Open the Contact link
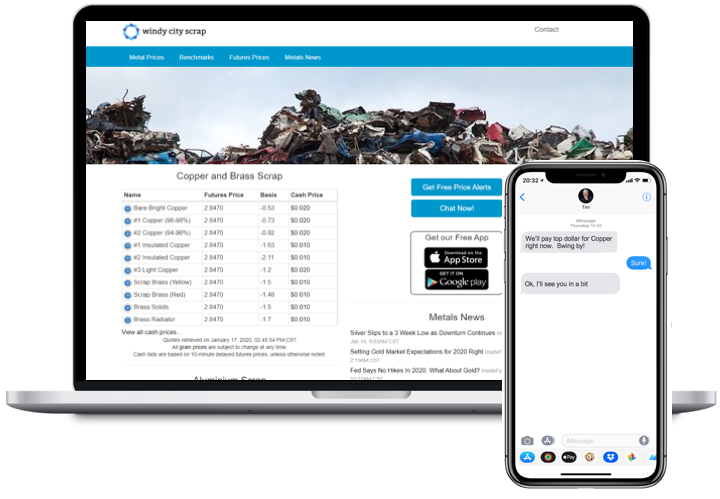The width and height of the screenshot is (720, 499). click(x=546, y=29)
